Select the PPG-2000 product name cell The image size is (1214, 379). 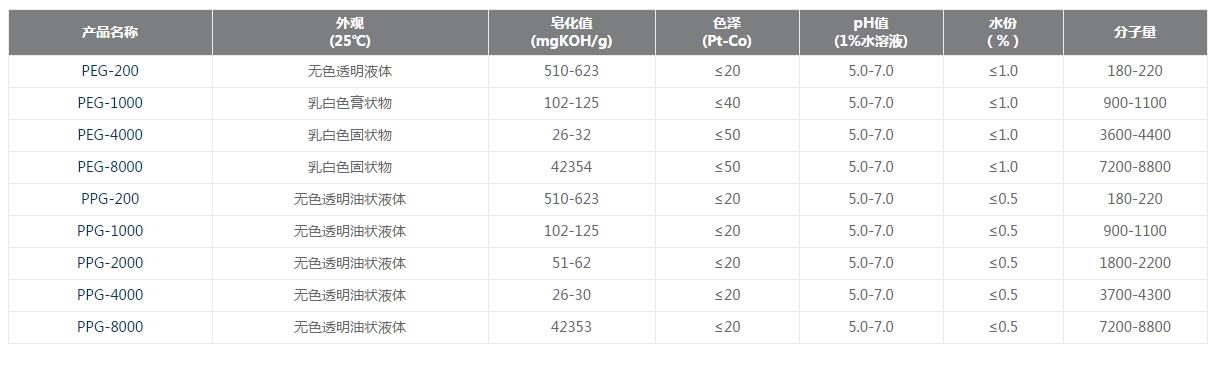[110, 263]
